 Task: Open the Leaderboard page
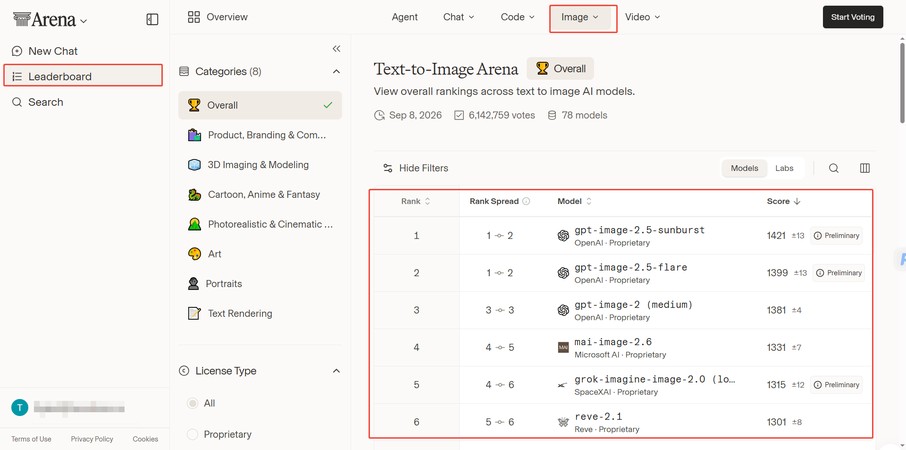coord(83,76)
